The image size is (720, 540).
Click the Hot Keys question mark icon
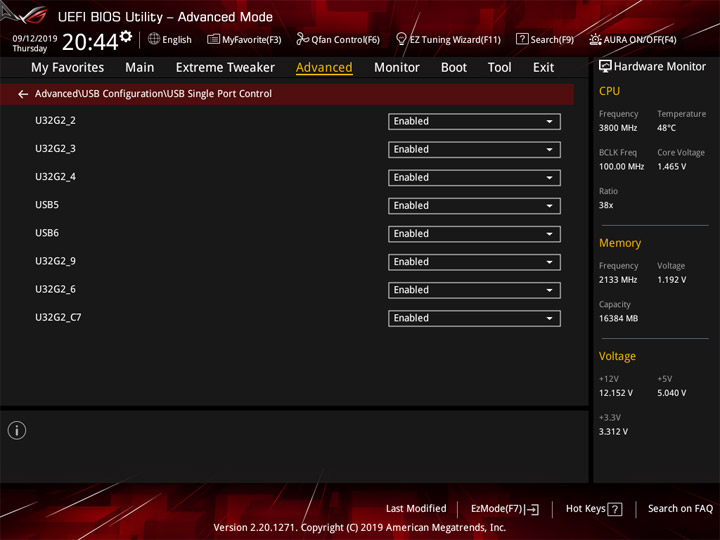tap(614, 509)
